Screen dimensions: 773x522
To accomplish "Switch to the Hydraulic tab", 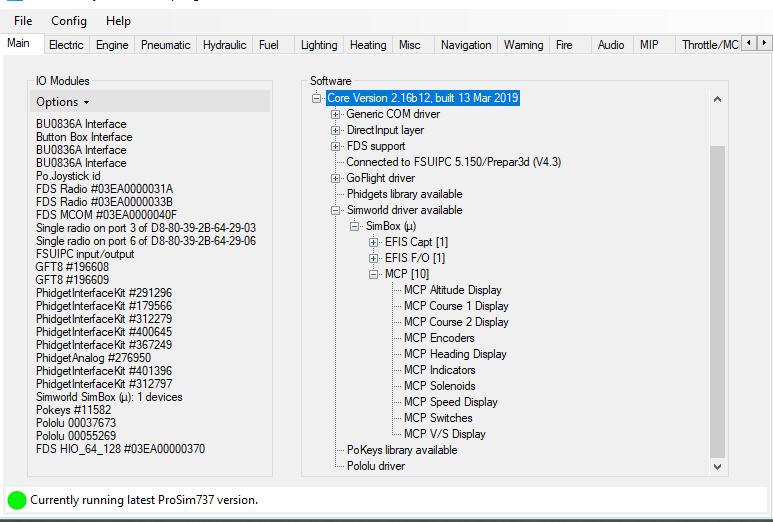I will pos(224,45).
